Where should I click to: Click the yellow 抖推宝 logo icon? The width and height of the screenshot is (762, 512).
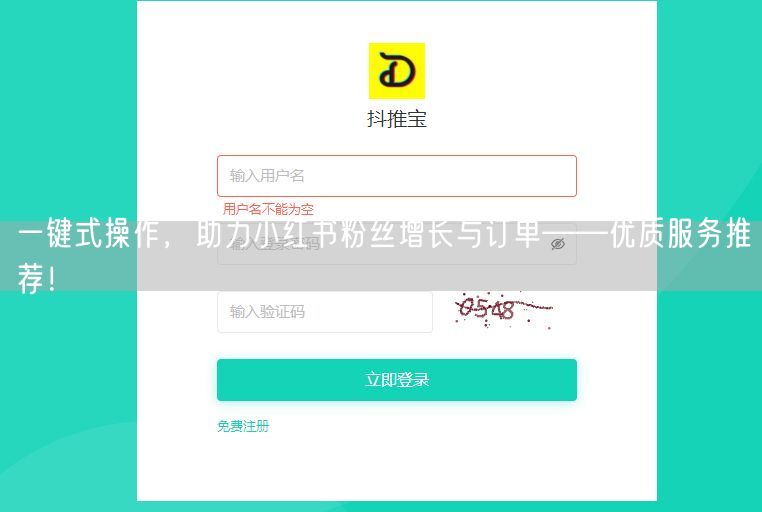tap(397, 71)
